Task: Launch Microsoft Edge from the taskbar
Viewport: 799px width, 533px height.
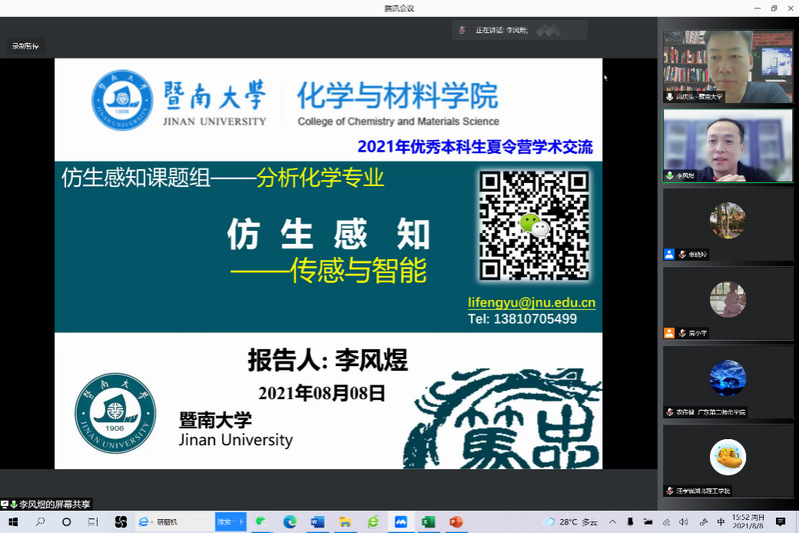Action: (290, 522)
